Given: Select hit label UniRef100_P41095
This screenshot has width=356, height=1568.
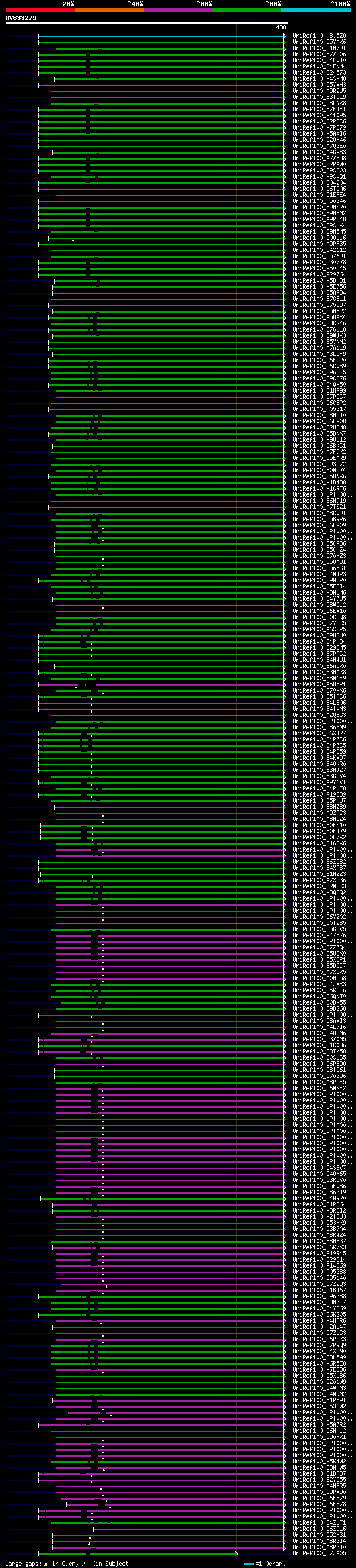Looking at the screenshot, I should [319, 116].
